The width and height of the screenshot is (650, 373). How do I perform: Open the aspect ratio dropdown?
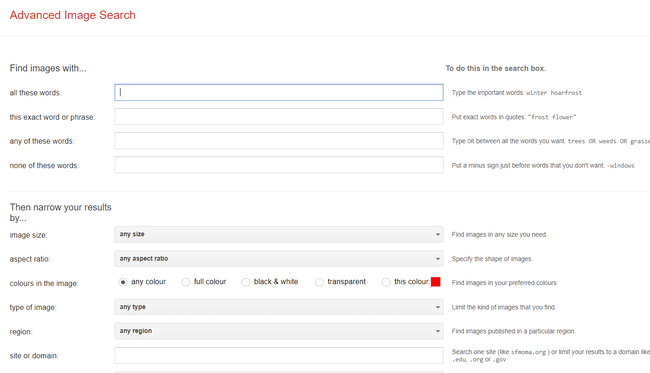(x=279, y=259)
